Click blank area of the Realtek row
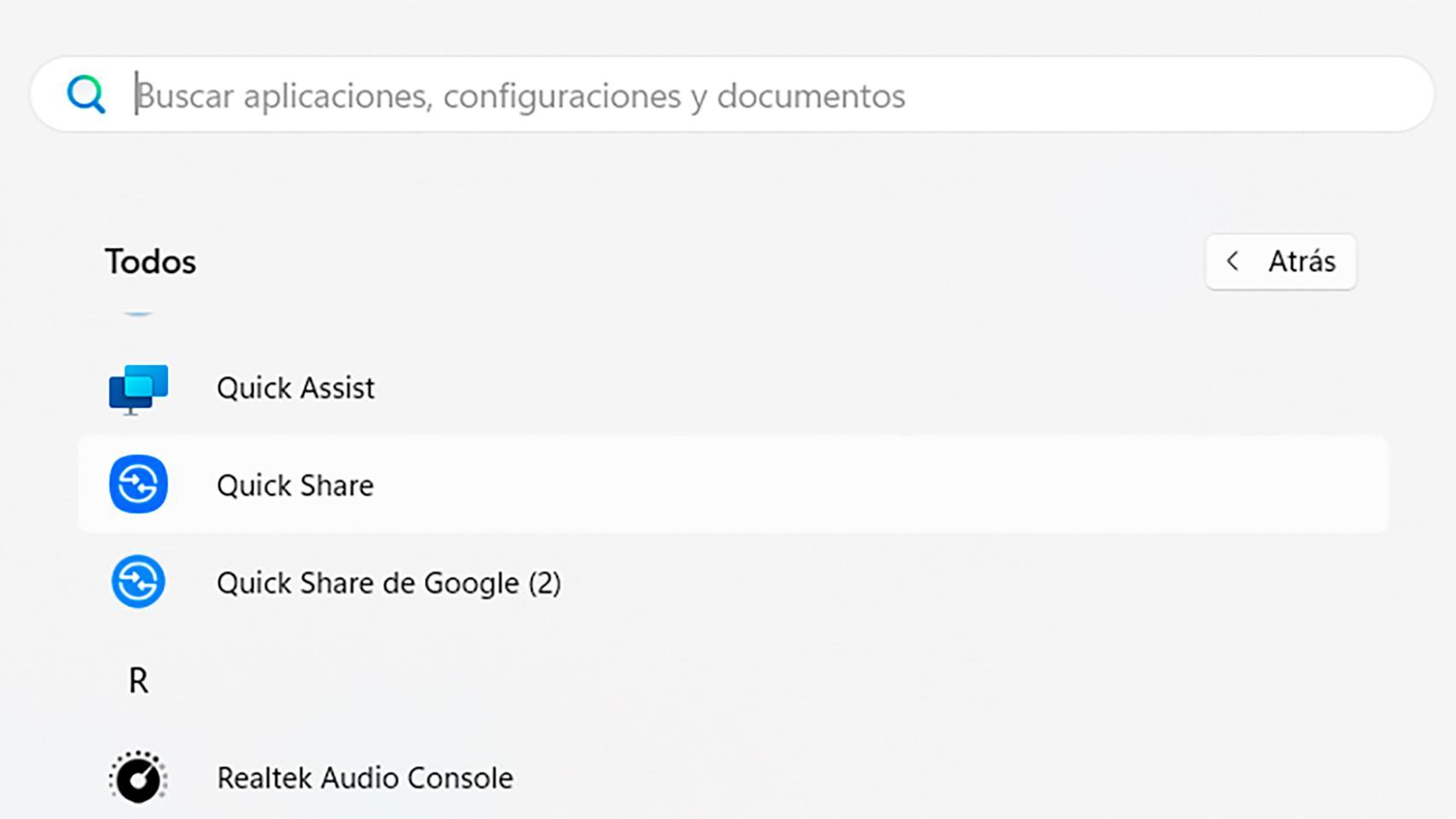 pos(853,778)
